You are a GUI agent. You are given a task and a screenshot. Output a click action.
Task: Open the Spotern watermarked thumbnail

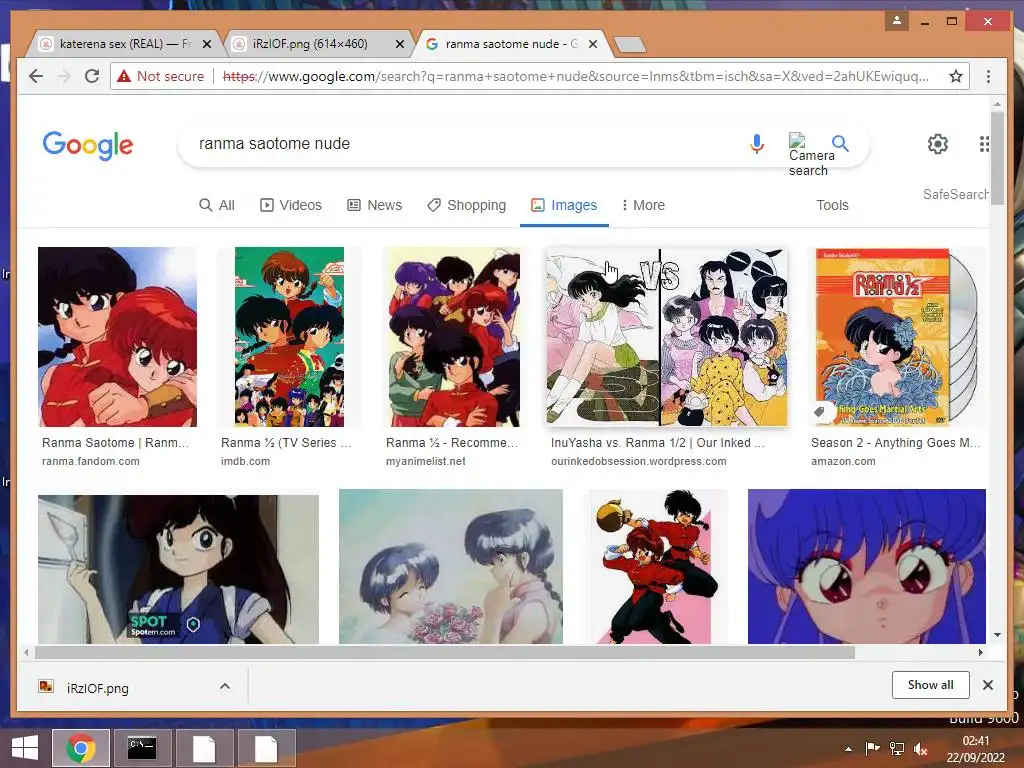pos(178,569)
